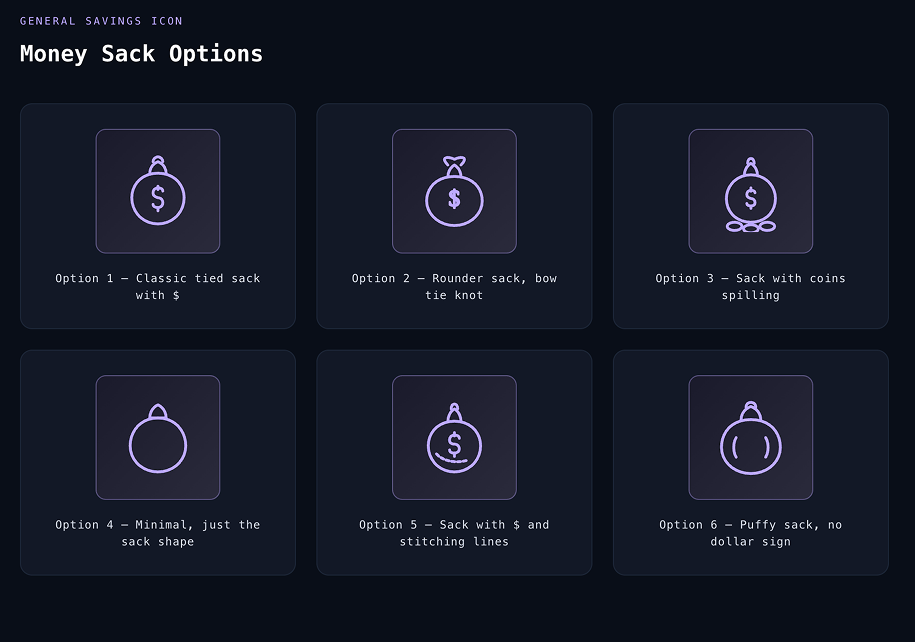Select the minimal sack shape icon
This screenshot has width=915, height=643.
pos(157,437)
